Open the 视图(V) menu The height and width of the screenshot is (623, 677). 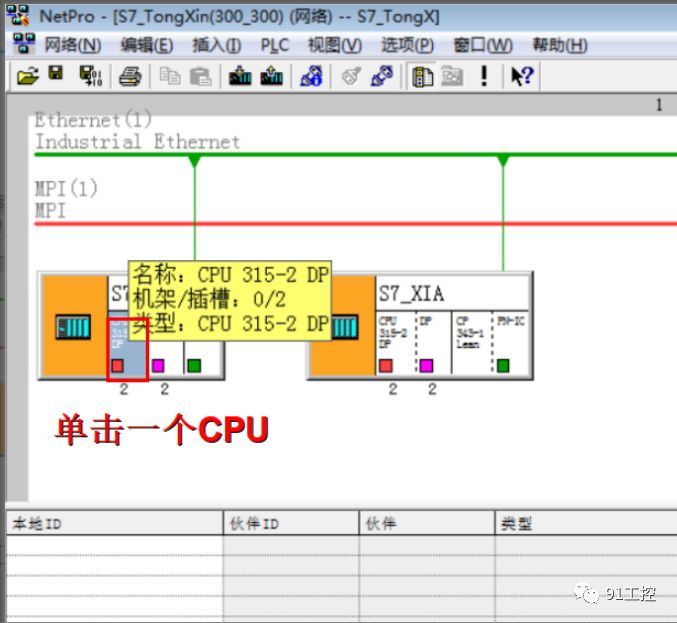click(334, 45)
